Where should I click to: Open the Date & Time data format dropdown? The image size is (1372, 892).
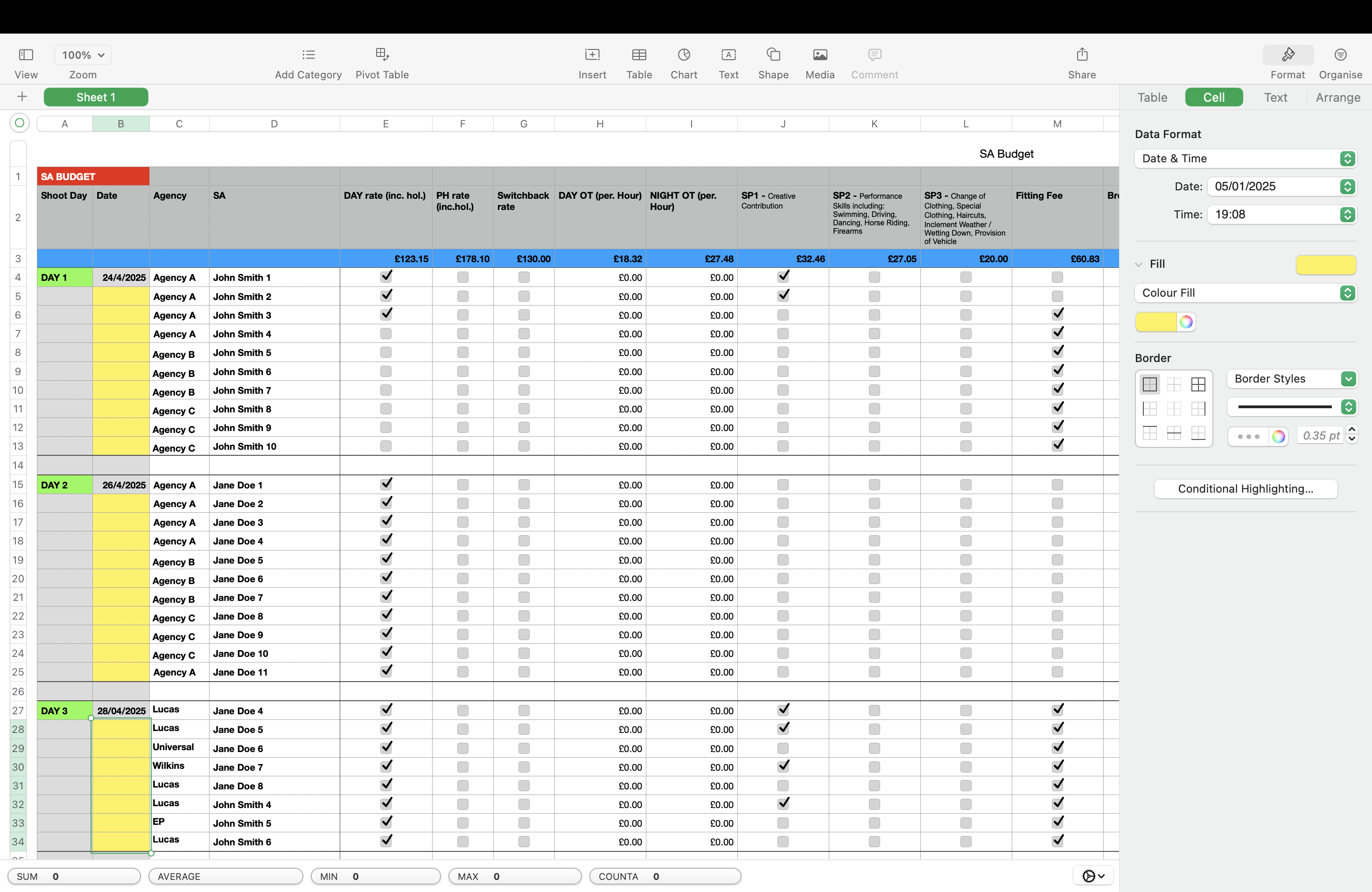pos(1245,159)
